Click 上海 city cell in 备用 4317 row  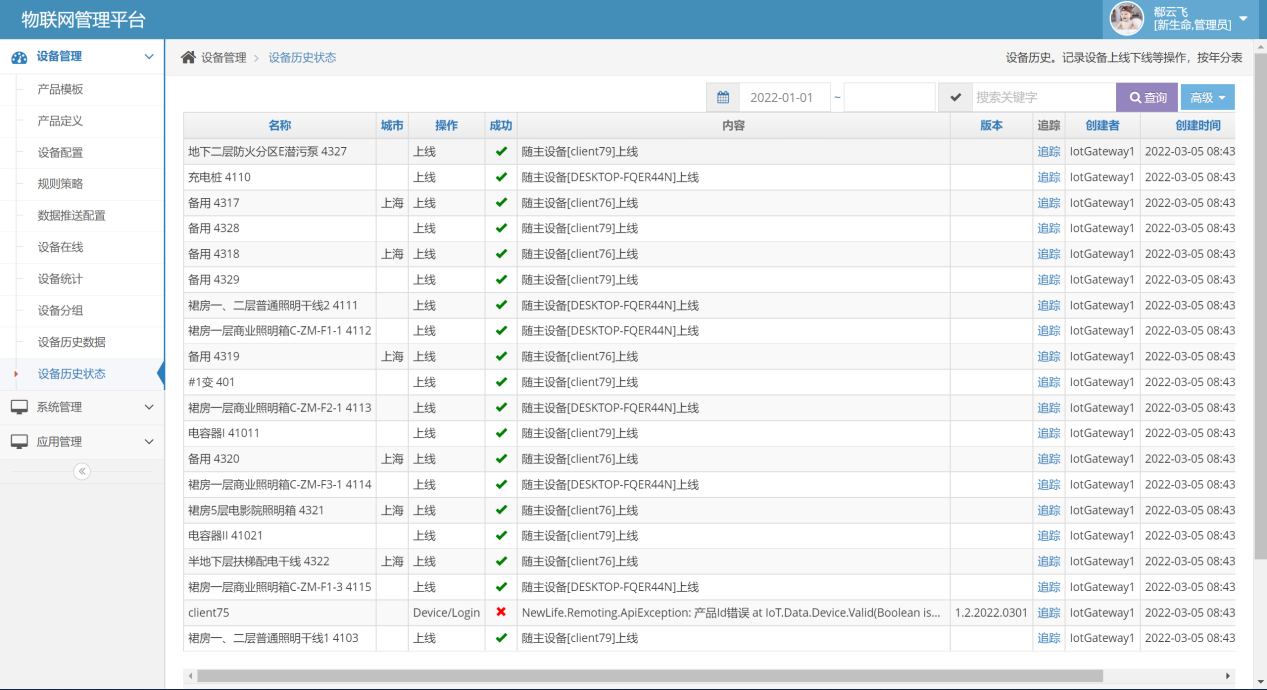point(392,203)
